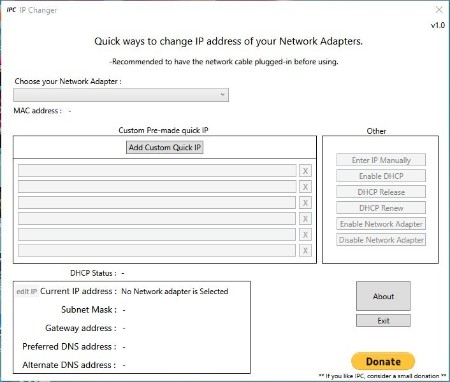Image resolution: width=450 pixels, height=382 pixels.
Task: Click Enable DHCP button
Action: 381,176
